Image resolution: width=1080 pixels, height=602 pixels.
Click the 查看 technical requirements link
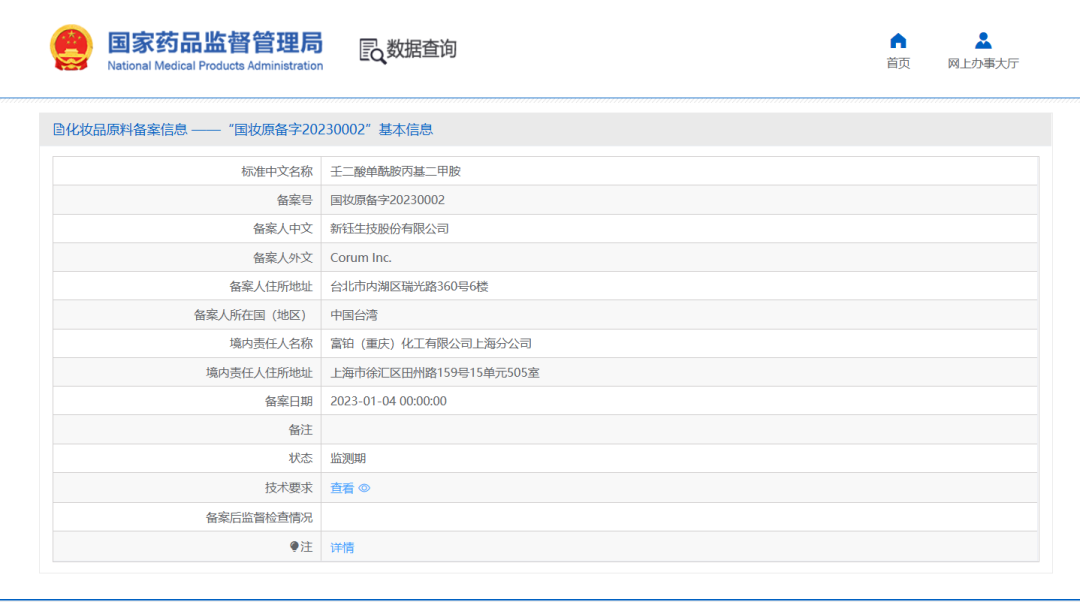coord(342,488)
